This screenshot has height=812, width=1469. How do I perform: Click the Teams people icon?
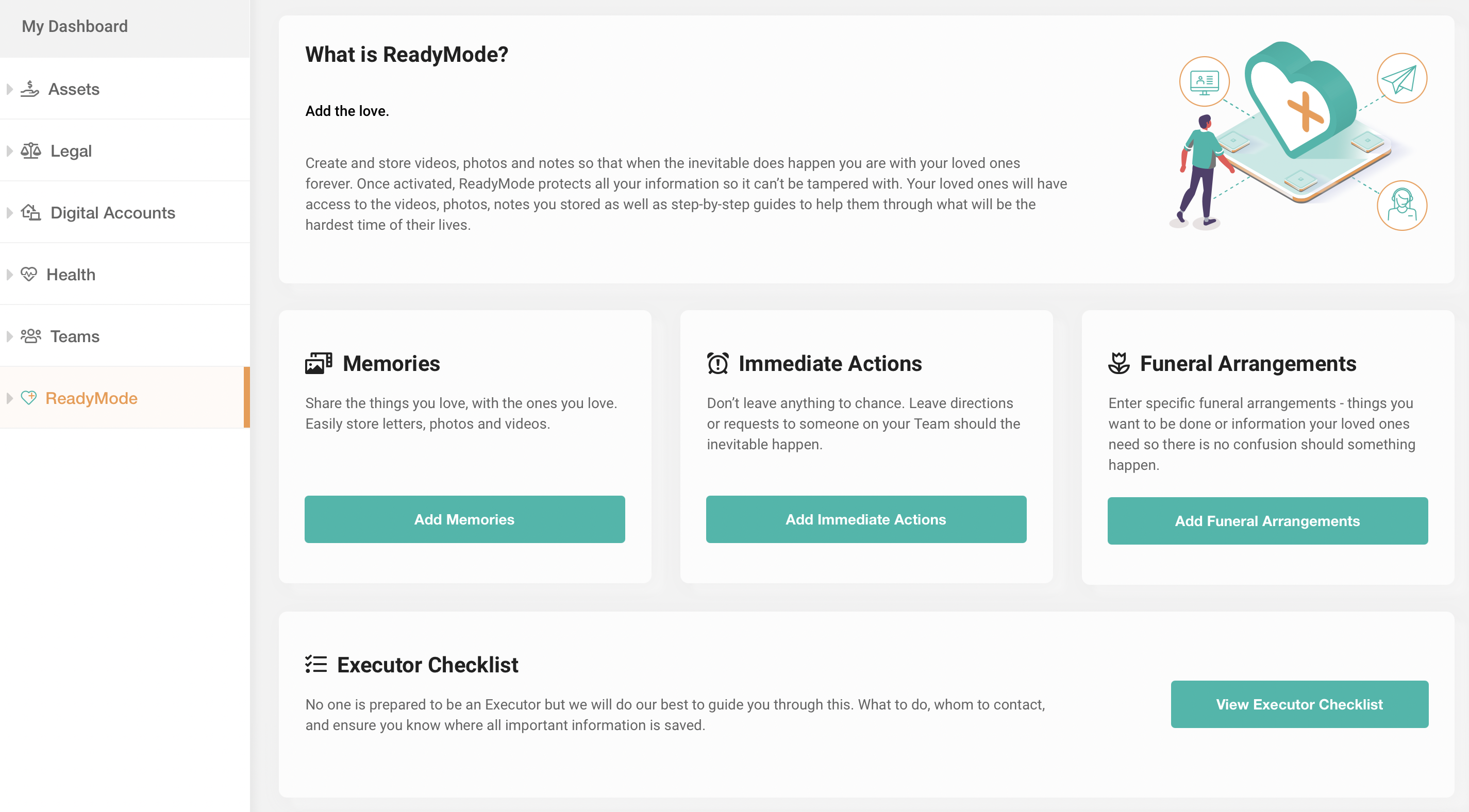pos(31,336)
